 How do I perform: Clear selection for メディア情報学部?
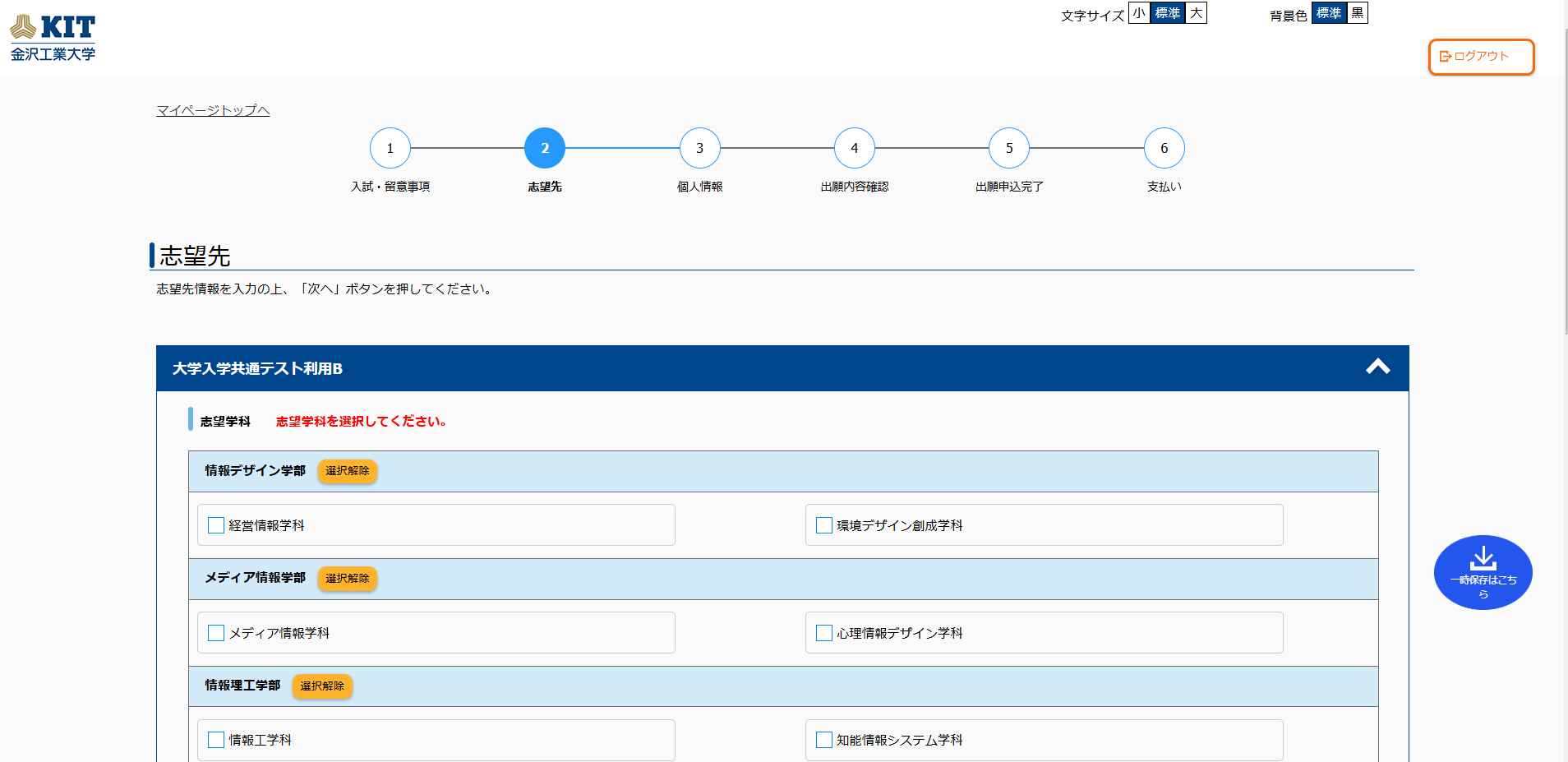click(x=348, y=579)
